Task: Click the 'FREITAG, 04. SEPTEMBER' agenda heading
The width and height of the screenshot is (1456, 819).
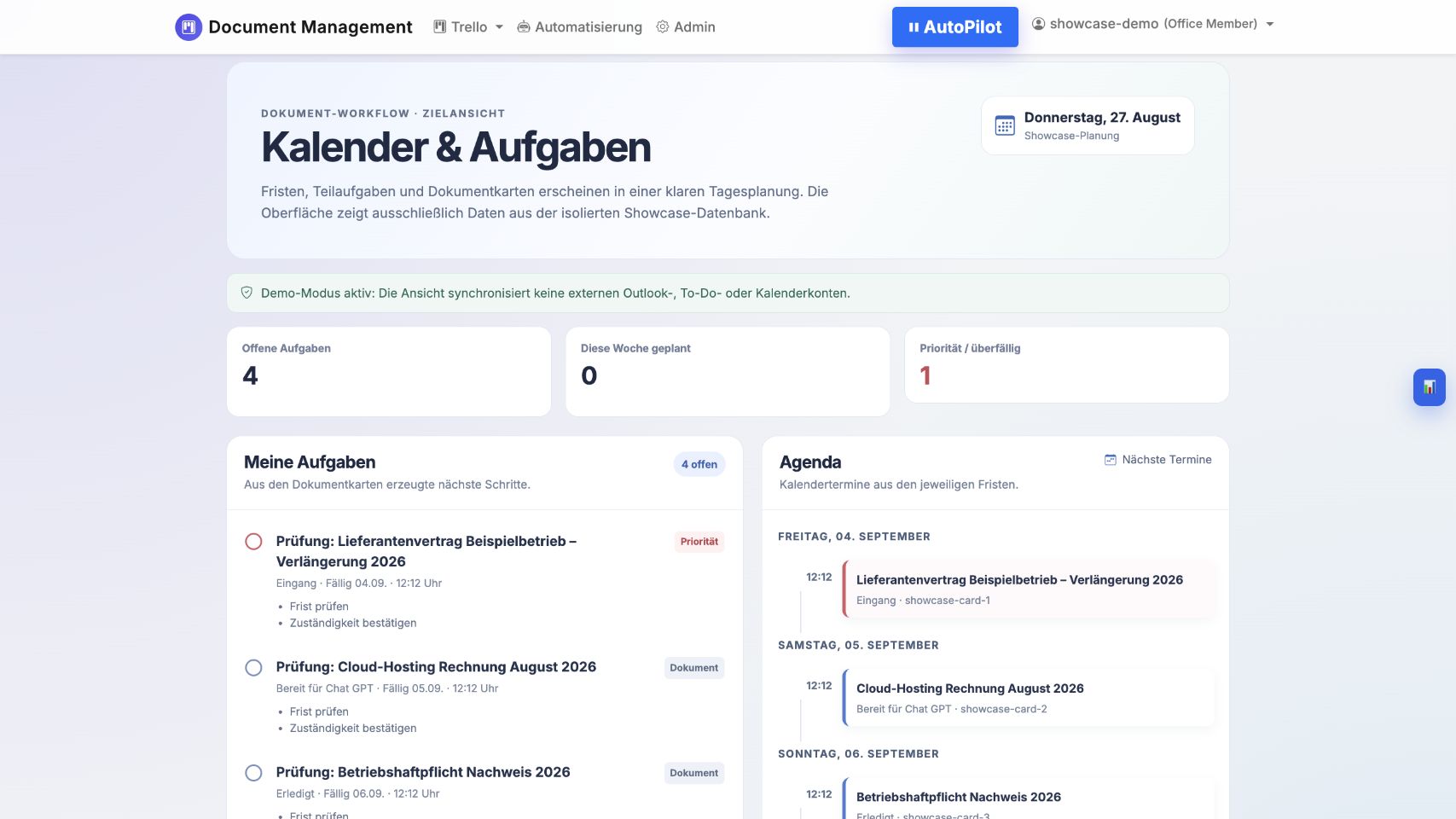Action: click(854, 537)
